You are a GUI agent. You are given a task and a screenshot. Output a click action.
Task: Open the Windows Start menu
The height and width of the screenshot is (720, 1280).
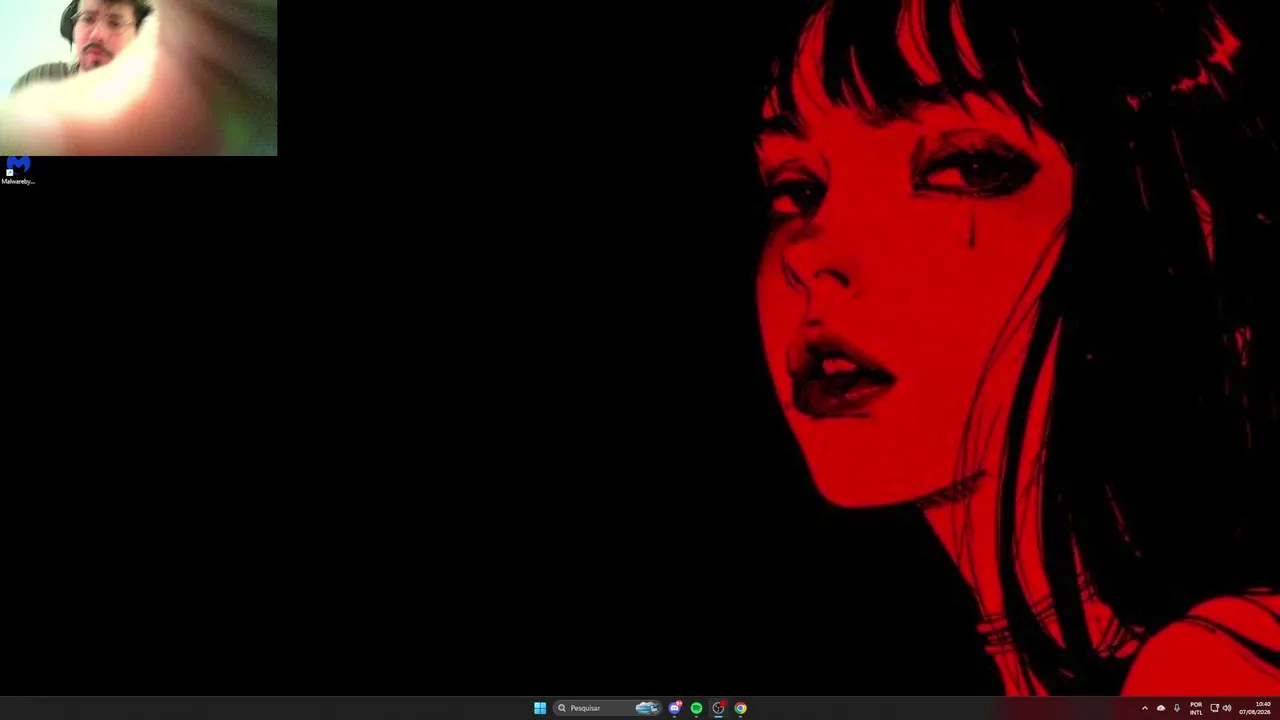click(x=540, y=708)
